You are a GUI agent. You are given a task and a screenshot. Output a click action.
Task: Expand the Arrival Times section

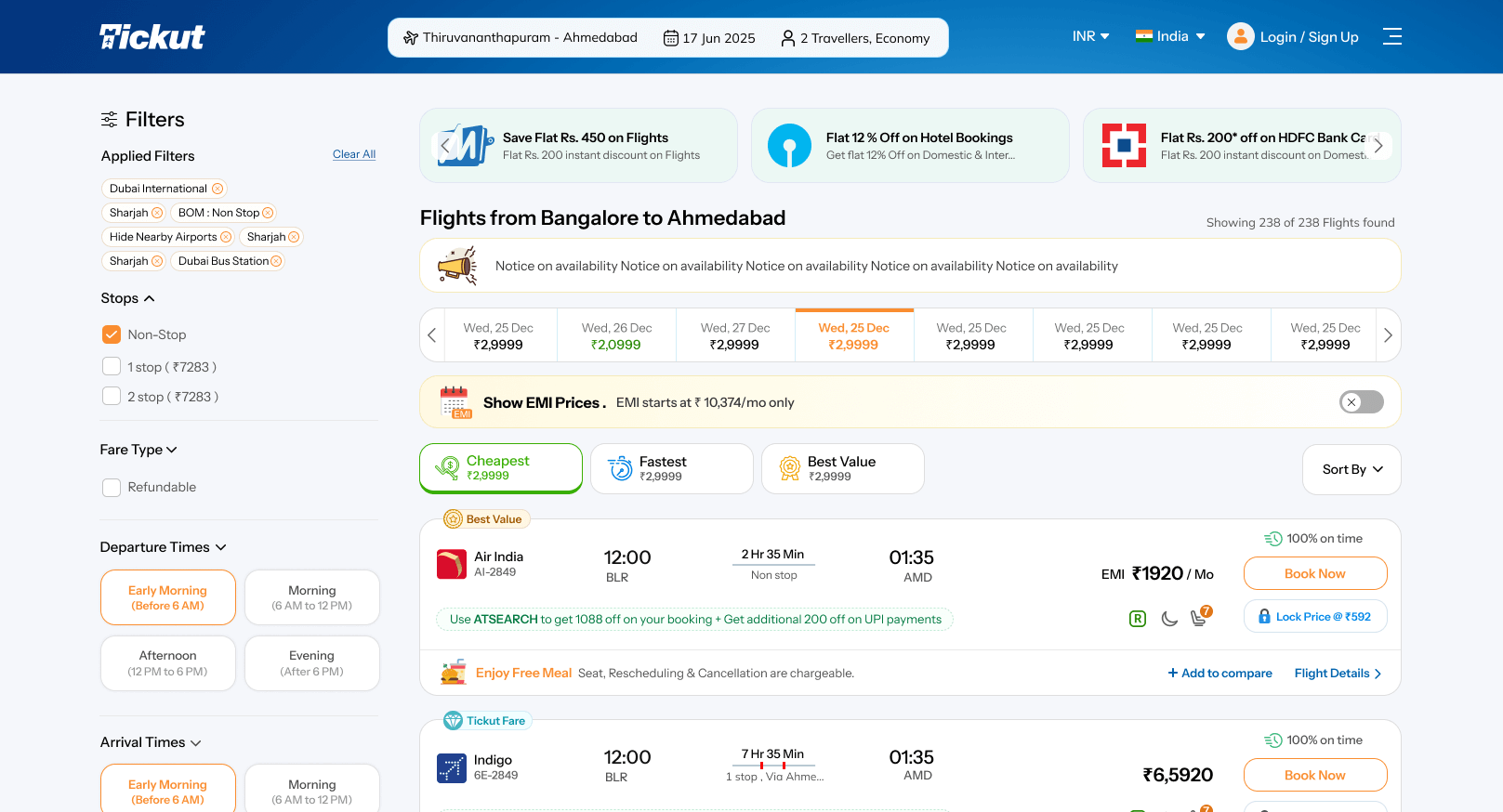(x=151, y=742)
